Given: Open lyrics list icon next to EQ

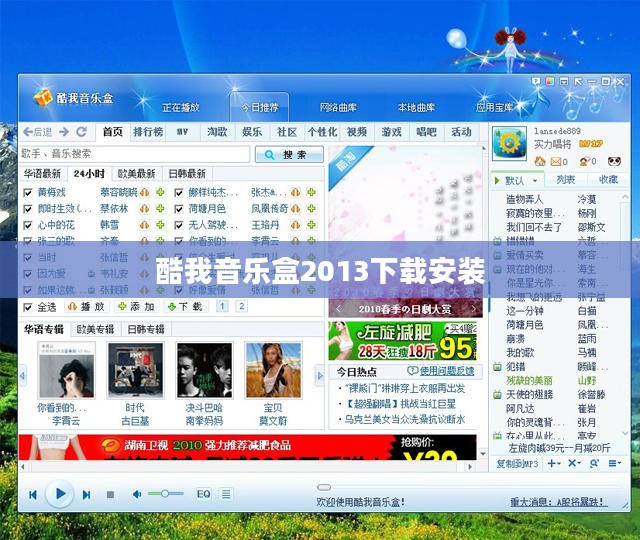Looking at the screenshot, I should tap(226, 494).
